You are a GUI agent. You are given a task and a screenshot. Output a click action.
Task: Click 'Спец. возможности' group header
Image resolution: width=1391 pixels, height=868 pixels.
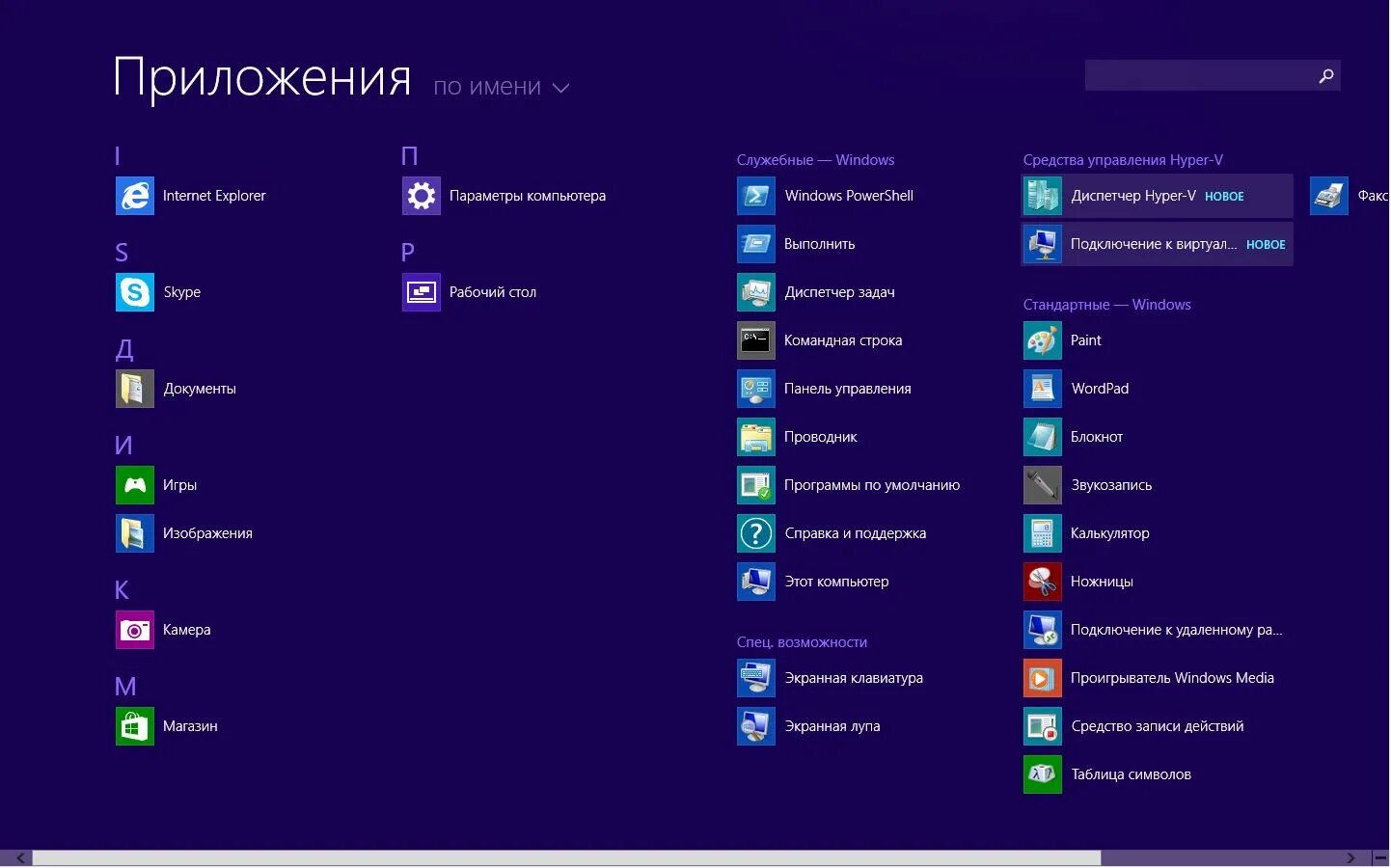coord(802,642)
